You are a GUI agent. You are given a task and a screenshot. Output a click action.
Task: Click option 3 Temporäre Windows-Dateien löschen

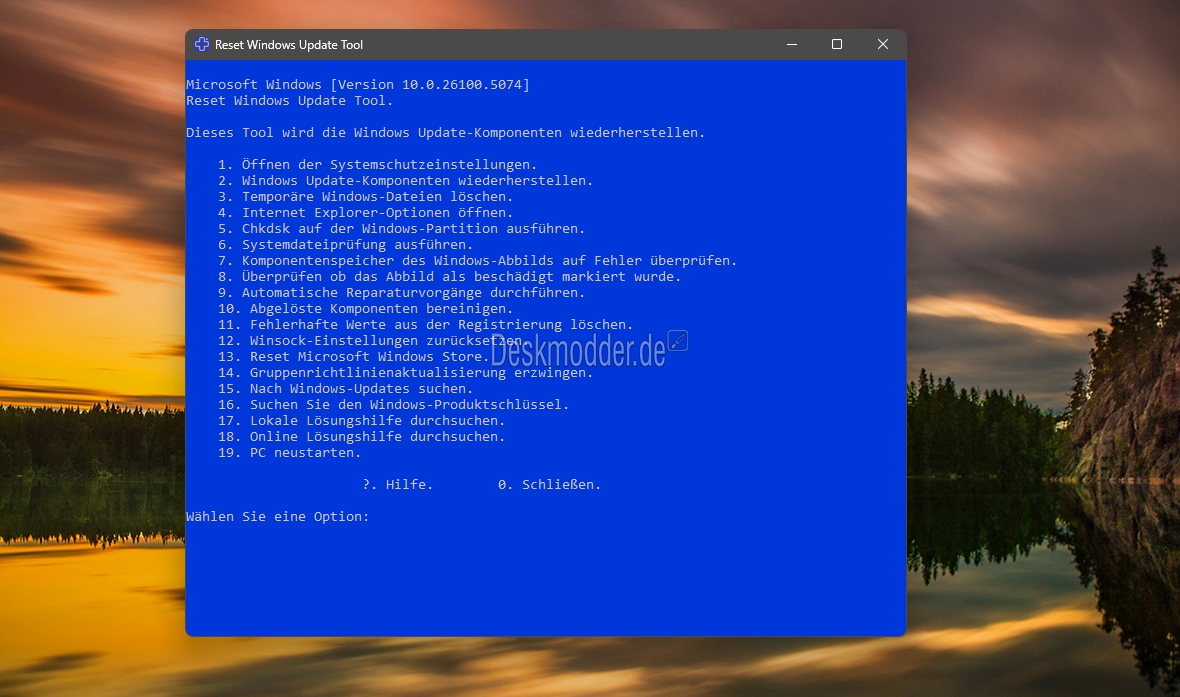tap(366, 196)
